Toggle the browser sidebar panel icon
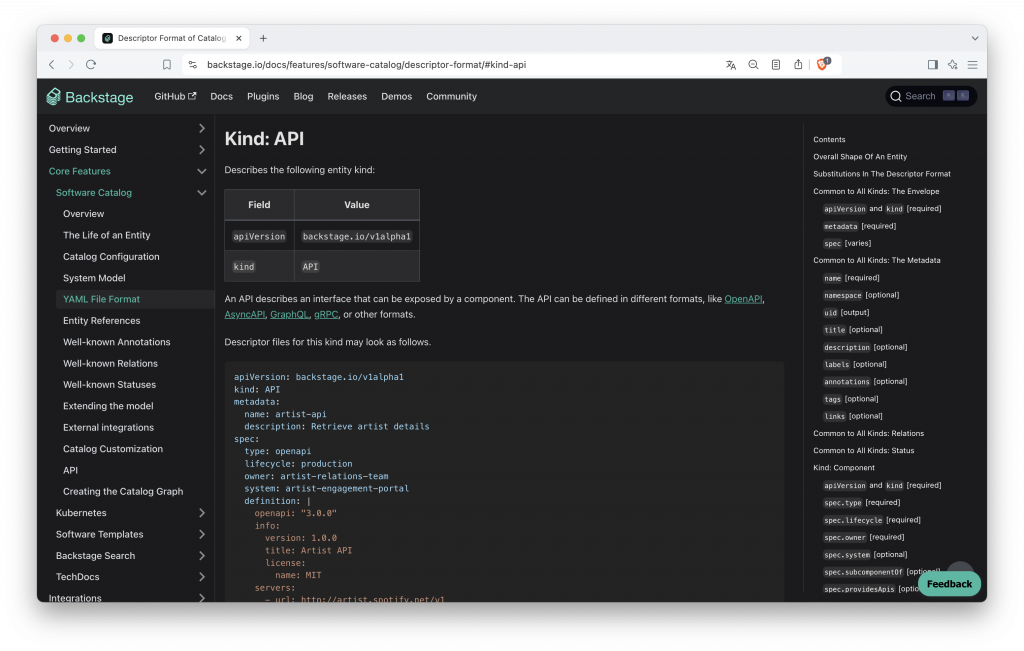 tap(933, 65)
